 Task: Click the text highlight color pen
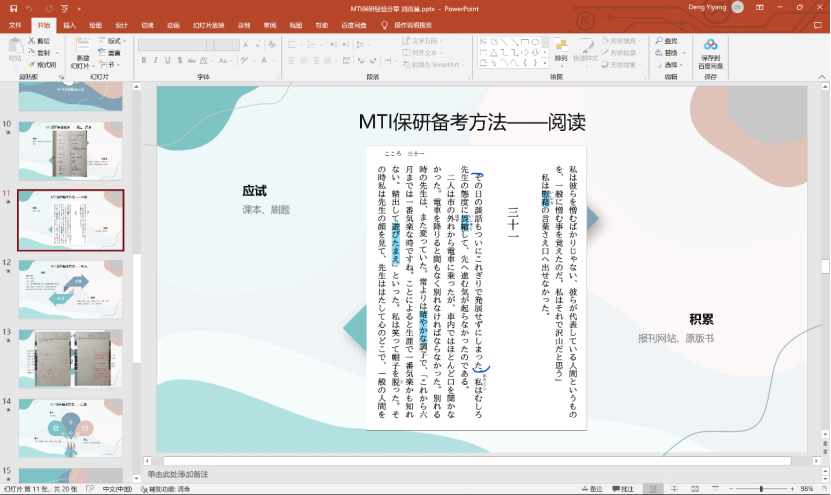[244, 60]
